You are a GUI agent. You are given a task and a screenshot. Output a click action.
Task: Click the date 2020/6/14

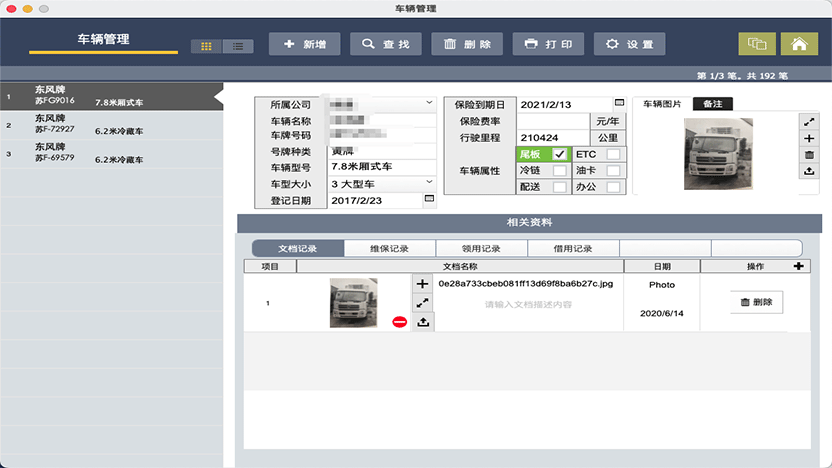[x=662, y=314]
